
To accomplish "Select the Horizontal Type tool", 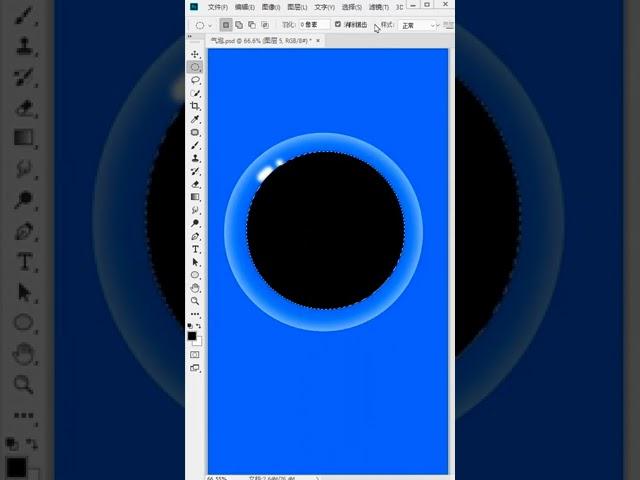I will (195, 249).
